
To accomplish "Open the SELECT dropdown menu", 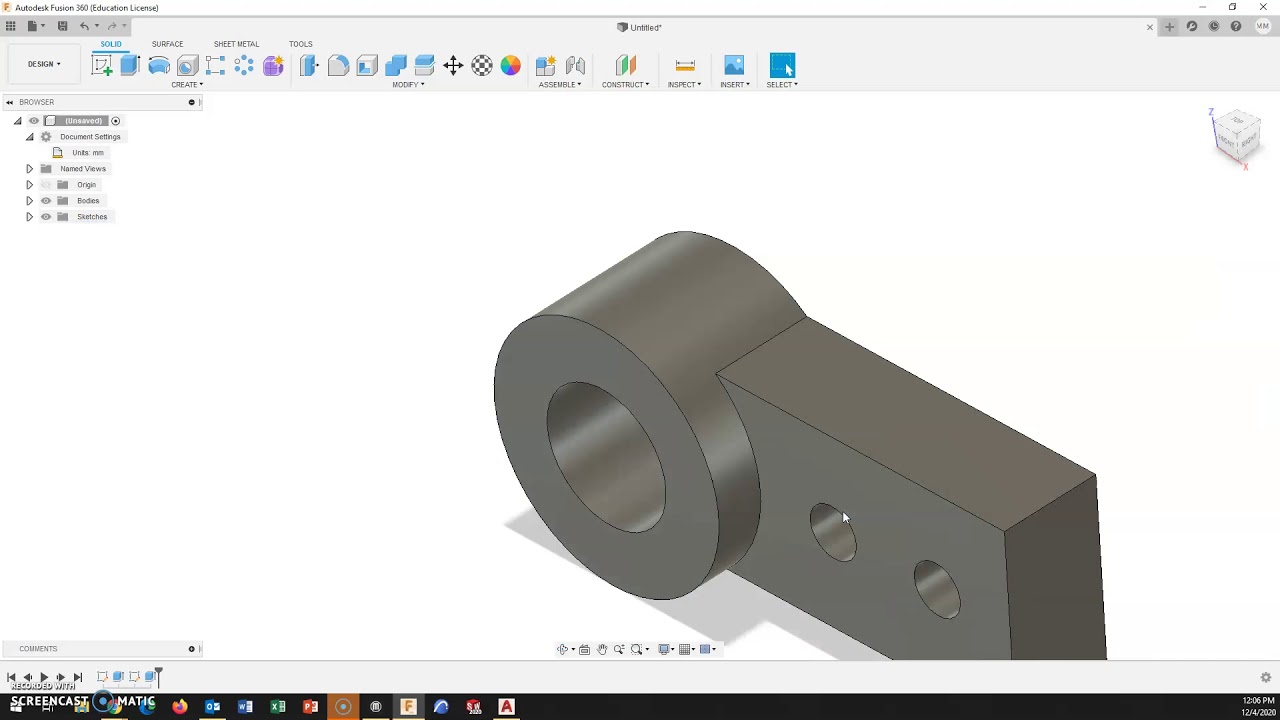I will [782, 85].
